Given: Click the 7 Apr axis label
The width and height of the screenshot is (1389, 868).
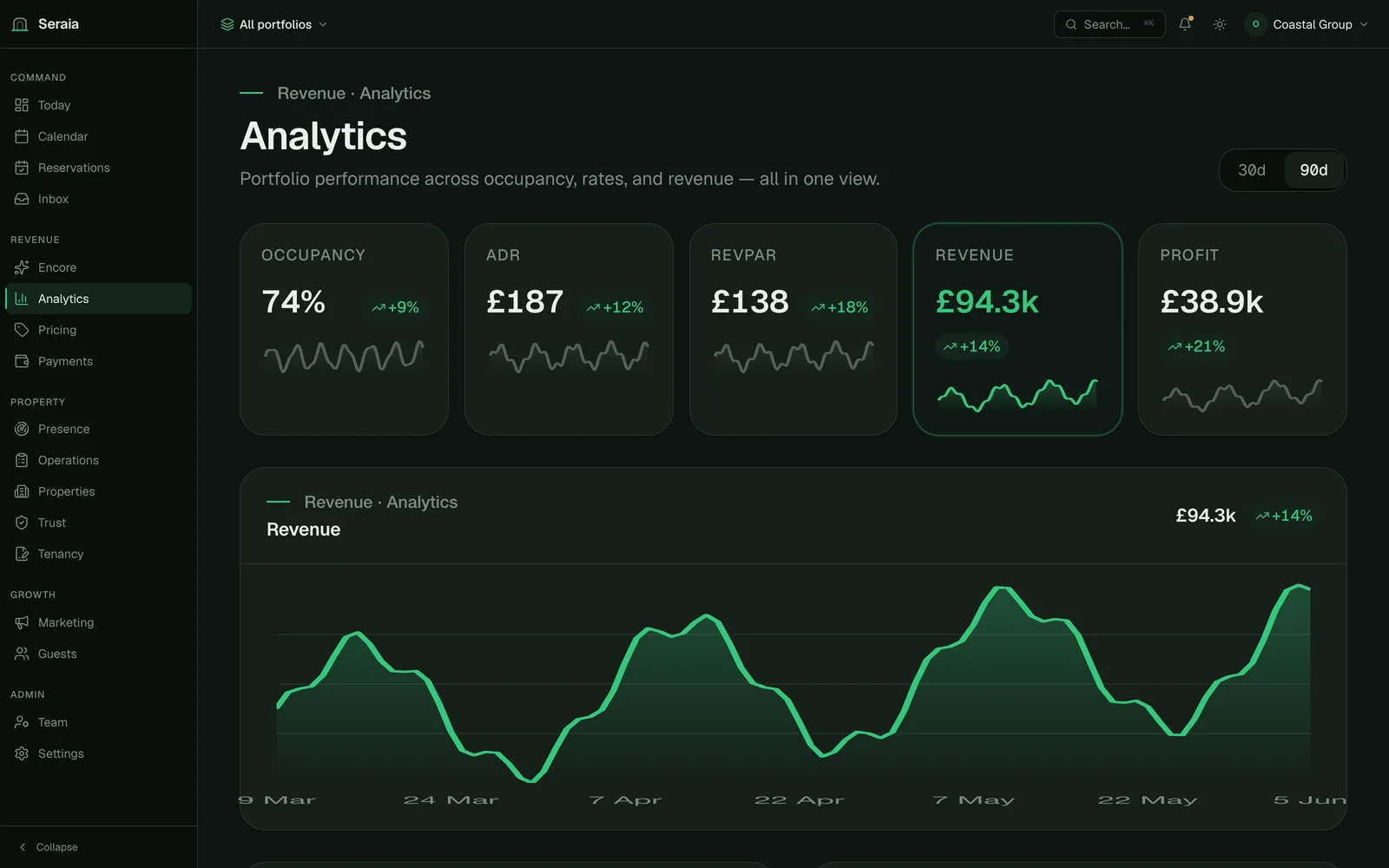Looking at the screenshot, I should (x=625, y=800).
